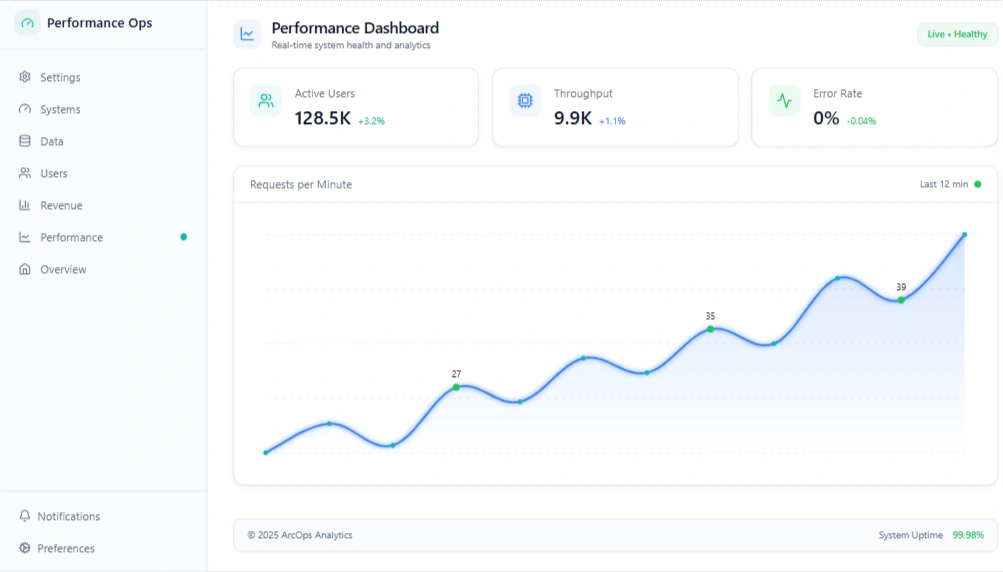Click the Systems gauge icon in sidebar

click(25, 109)
